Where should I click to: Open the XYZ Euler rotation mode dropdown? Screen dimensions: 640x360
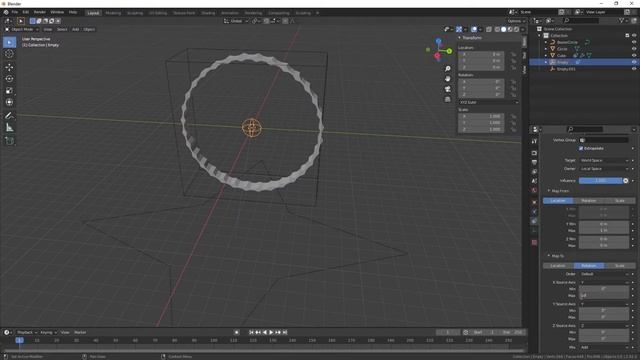click(x=488, y=102)
